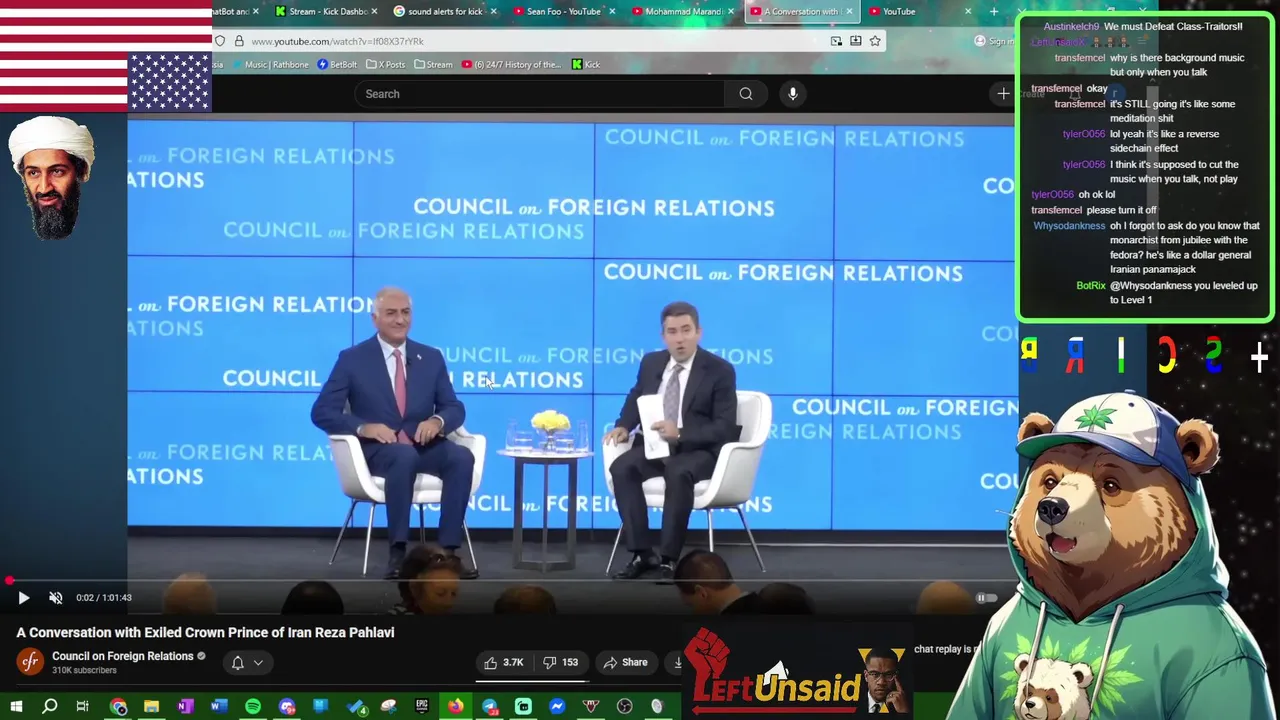Click the Whysodankness username in chat overlay
The height and width of the screenshot is (720, 1280).
click(1070, 226)
